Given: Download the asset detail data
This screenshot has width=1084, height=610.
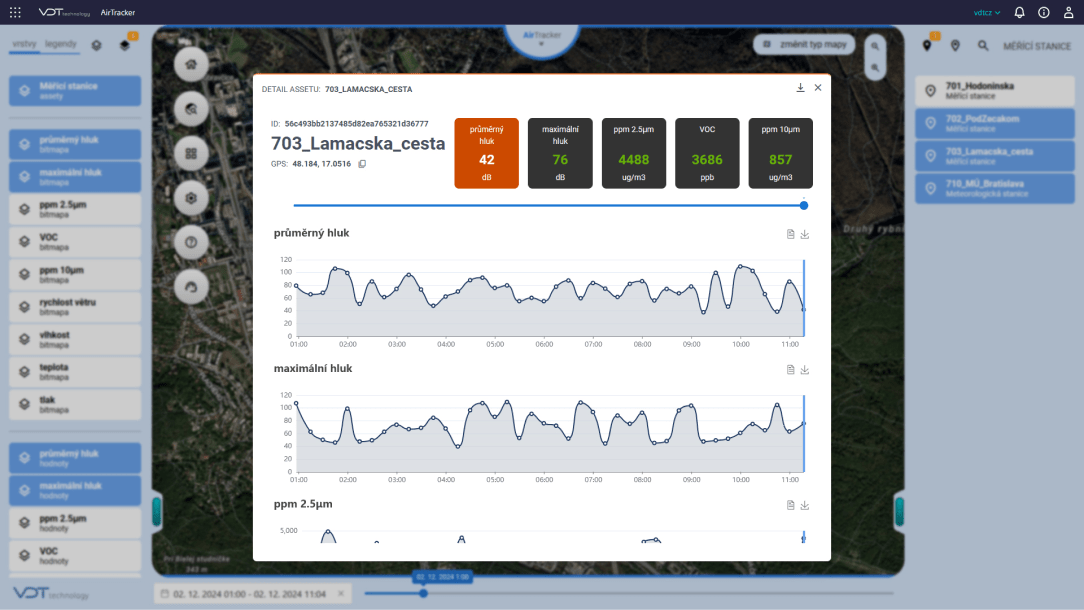Looking at the screenshot, I should 800,88.
